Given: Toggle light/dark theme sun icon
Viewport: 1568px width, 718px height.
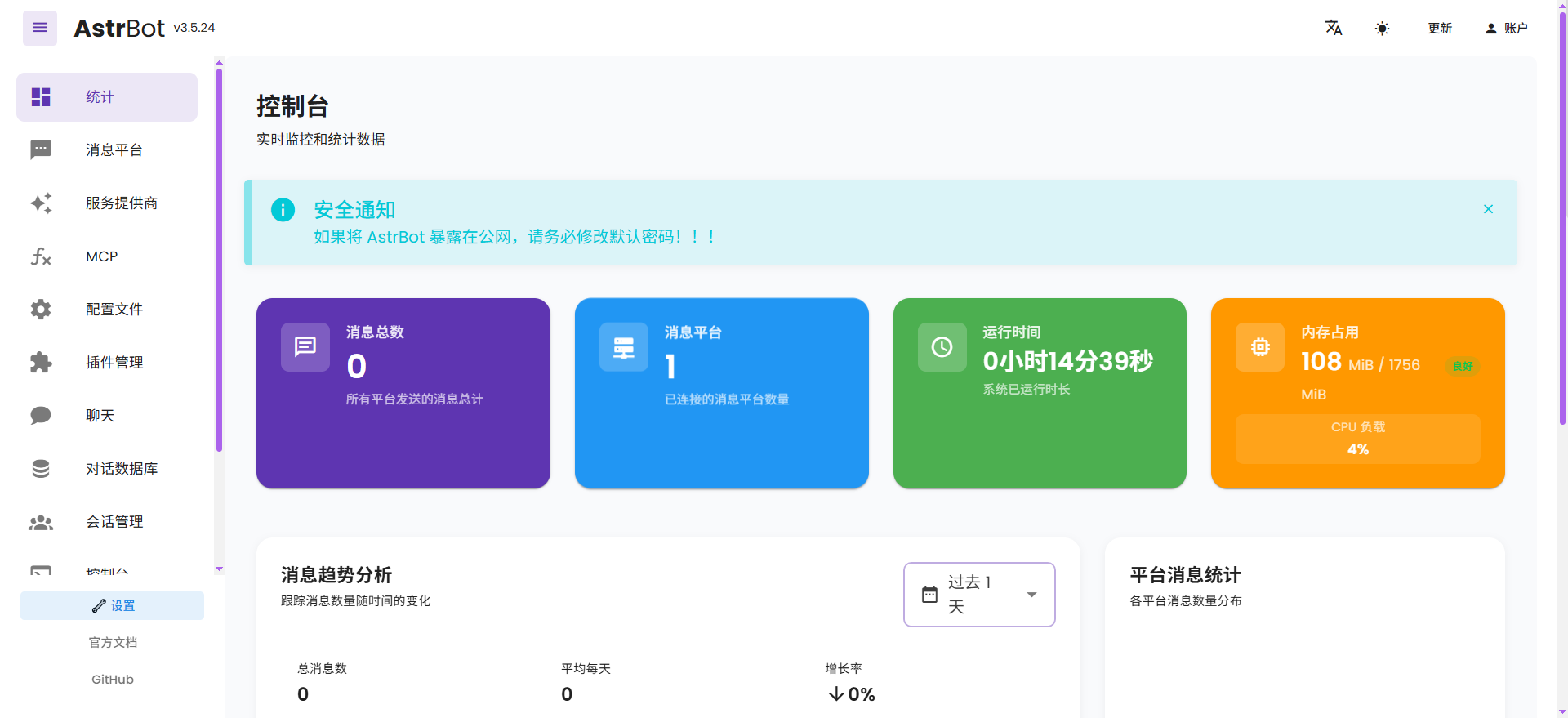Looking at the screenshot, I should pyautogui.click(x=1382, y=29).
